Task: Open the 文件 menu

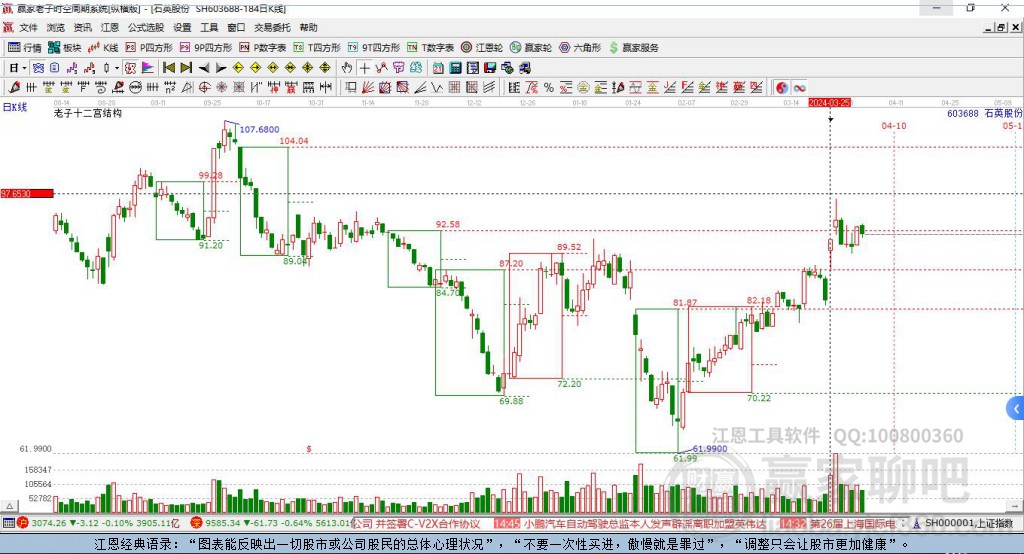Action: pyautogui.click(x=29, y=27)
